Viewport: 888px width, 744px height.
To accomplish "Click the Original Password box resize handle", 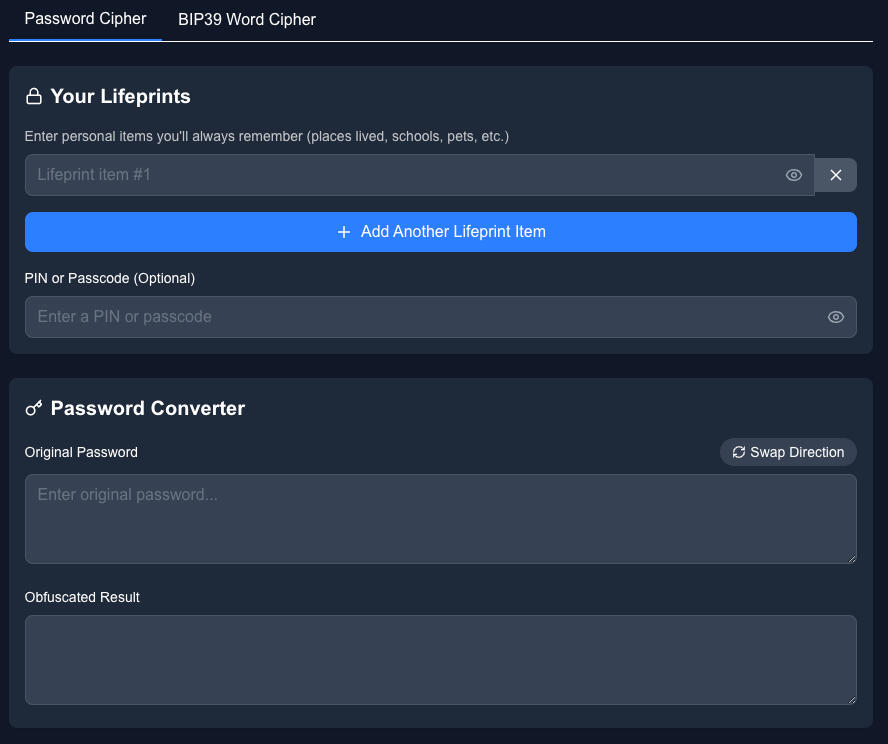I will pos(851,558).
